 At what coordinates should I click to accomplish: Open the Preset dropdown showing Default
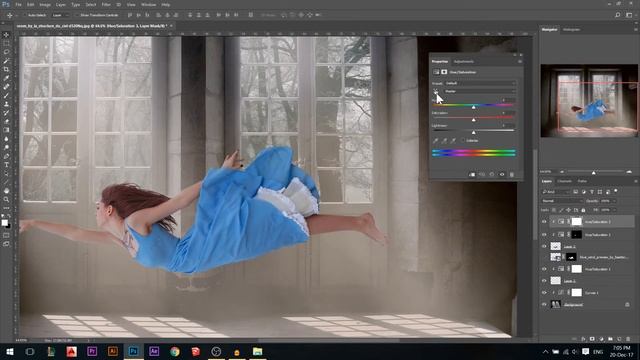(x=480, y=83)
